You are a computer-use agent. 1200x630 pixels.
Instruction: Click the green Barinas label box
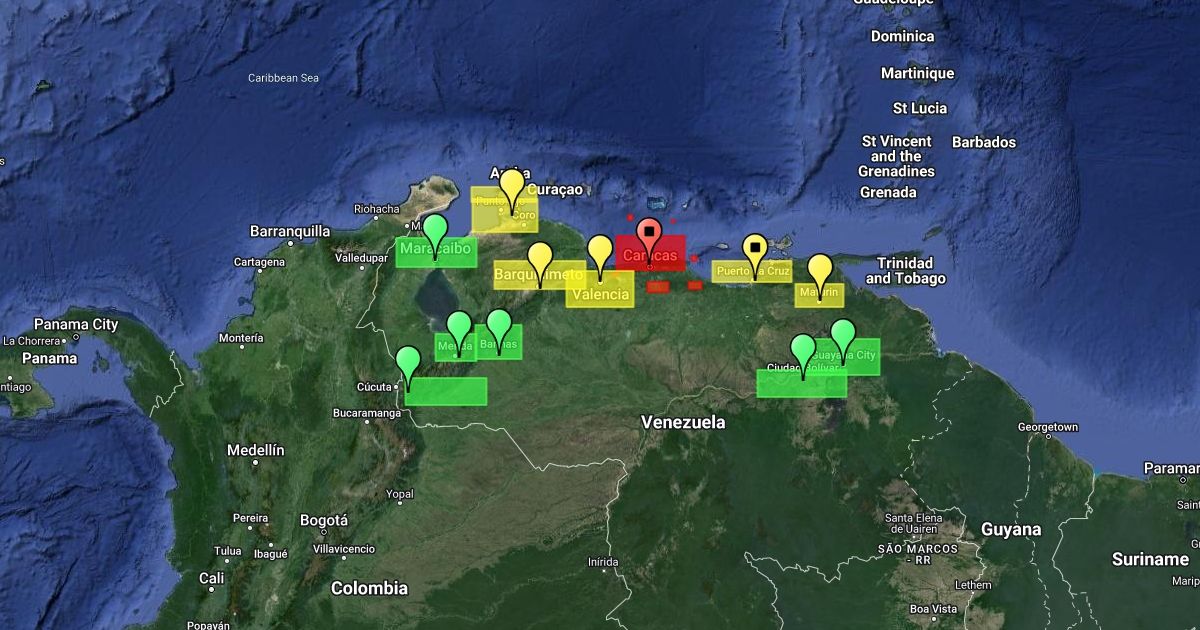(x=499, y=342)
